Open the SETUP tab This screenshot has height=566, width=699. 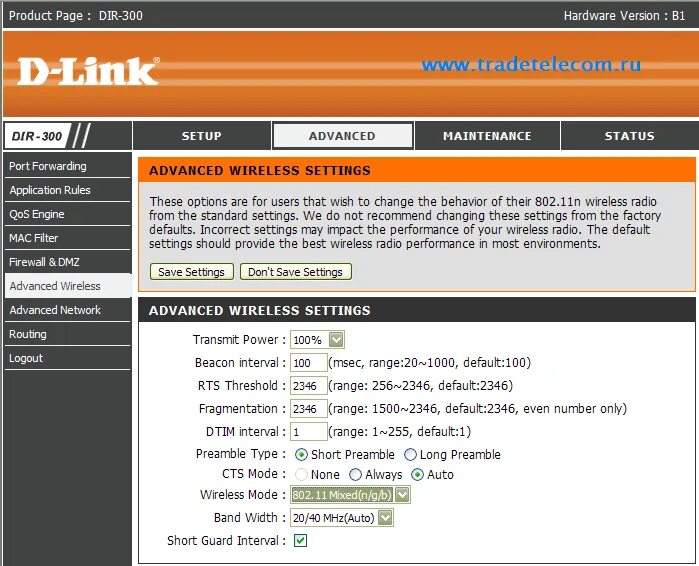(201, 136)
